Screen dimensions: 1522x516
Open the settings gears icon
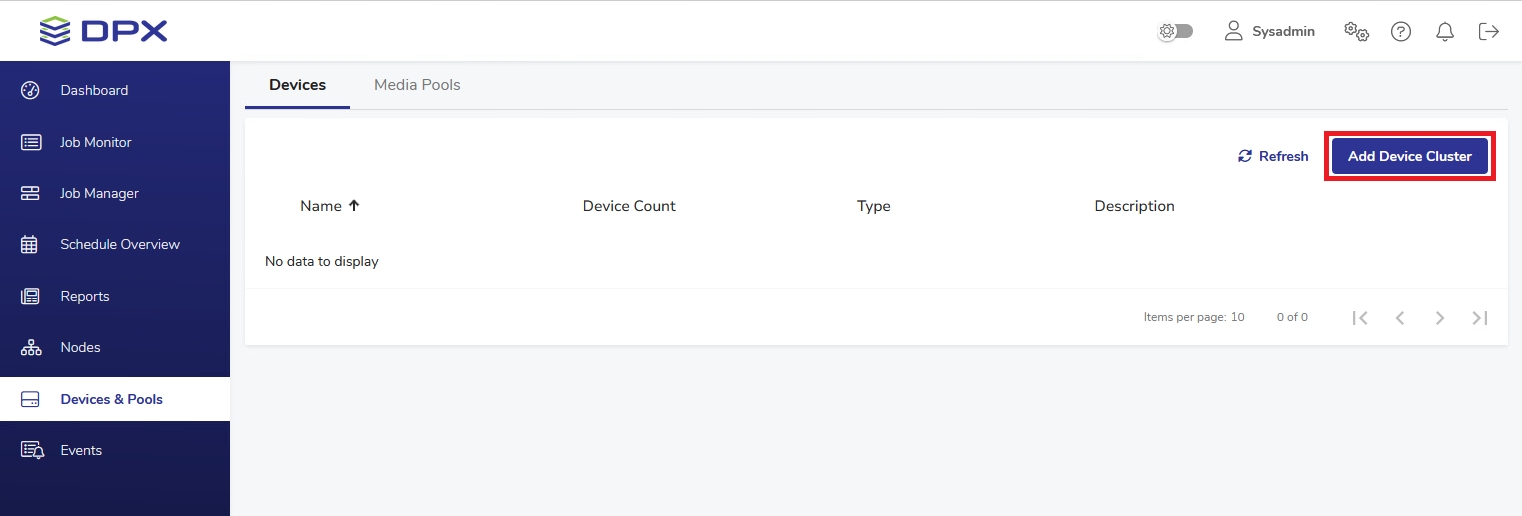[x=1356, y=31]
